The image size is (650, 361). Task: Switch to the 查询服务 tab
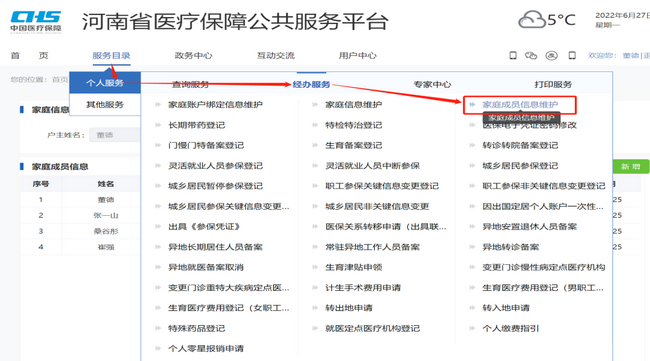tap(190, 85)
